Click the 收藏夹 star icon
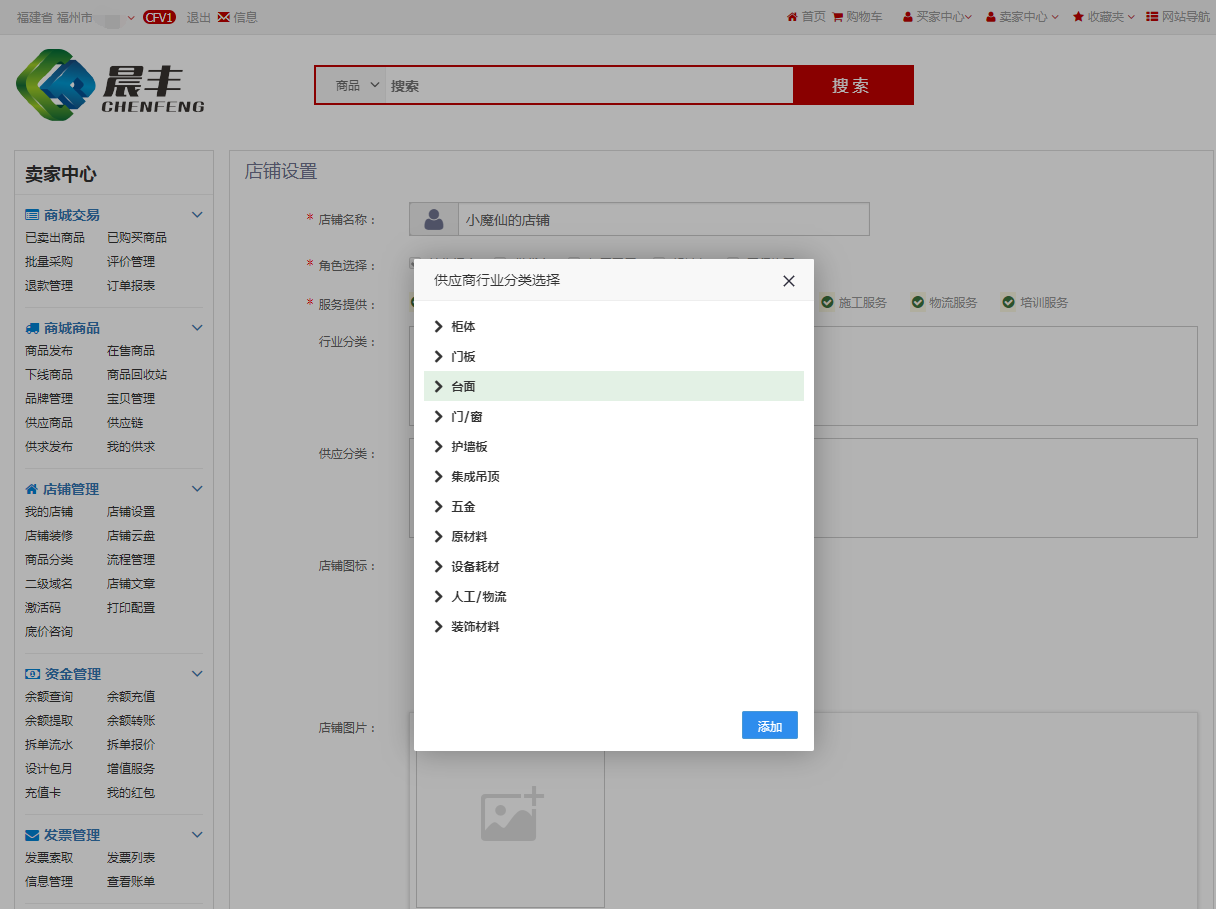This screenshot has height=909, width=1216. [1078, 17]
